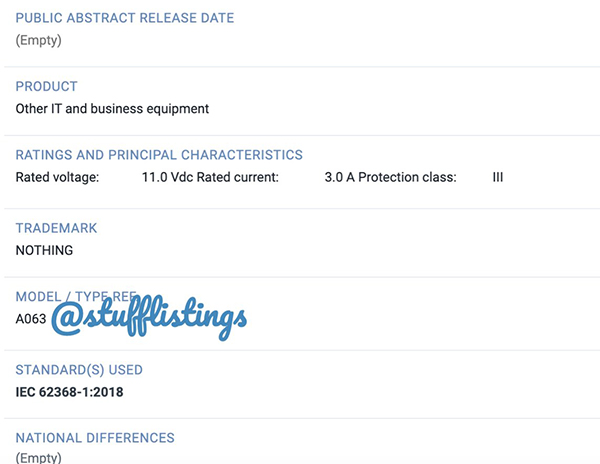Click the Ratings and Principal Characteristics heading
This screenshot has height=464, width=600.
click(159, 155)
